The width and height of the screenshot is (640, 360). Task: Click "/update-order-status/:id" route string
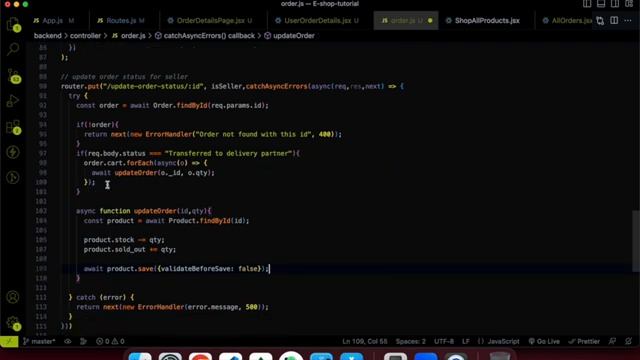pos(153,87)
